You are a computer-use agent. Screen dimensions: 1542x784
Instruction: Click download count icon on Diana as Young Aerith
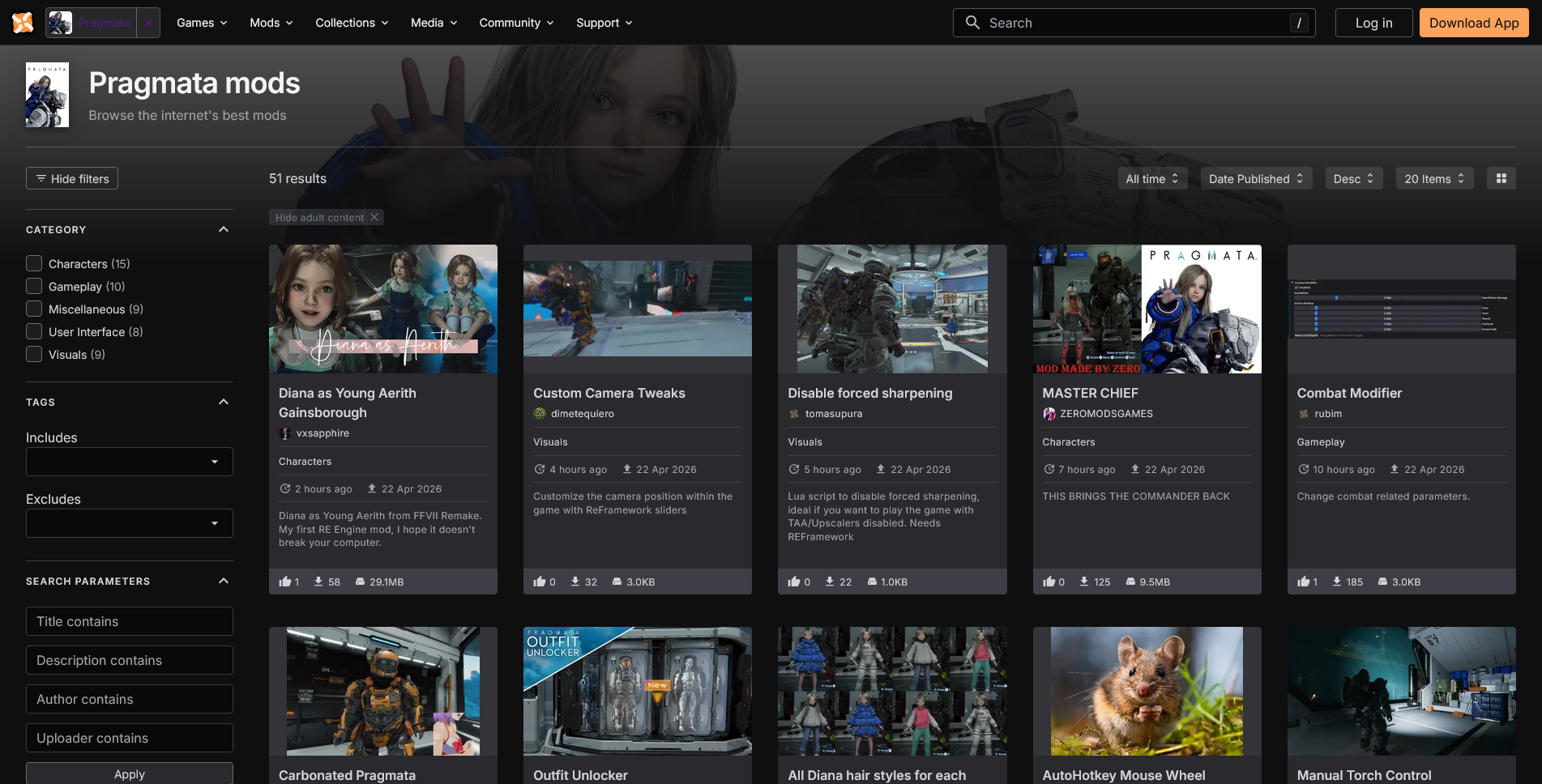[x=318, y=582]
